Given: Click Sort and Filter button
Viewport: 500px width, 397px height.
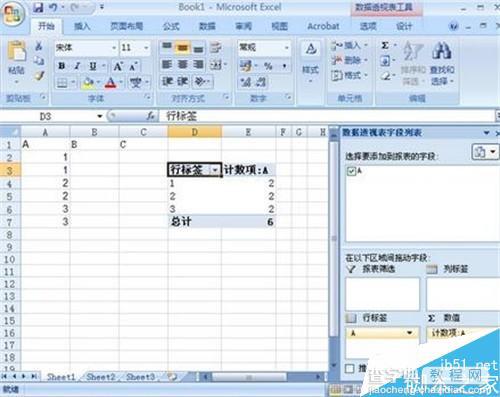Looking at the screenshot, I should (413, 63).
